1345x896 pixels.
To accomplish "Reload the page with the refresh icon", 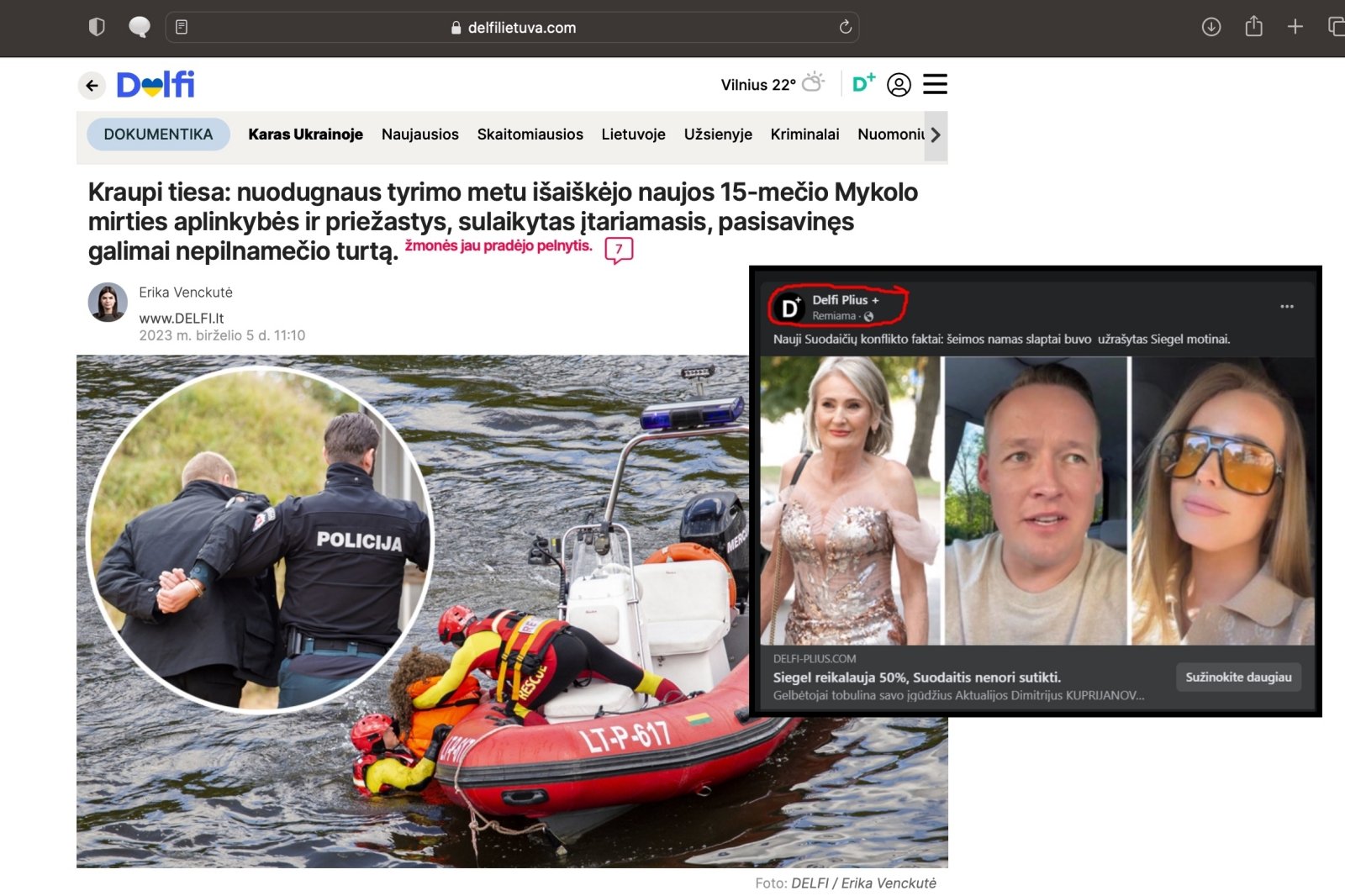I will pos(845,27).
